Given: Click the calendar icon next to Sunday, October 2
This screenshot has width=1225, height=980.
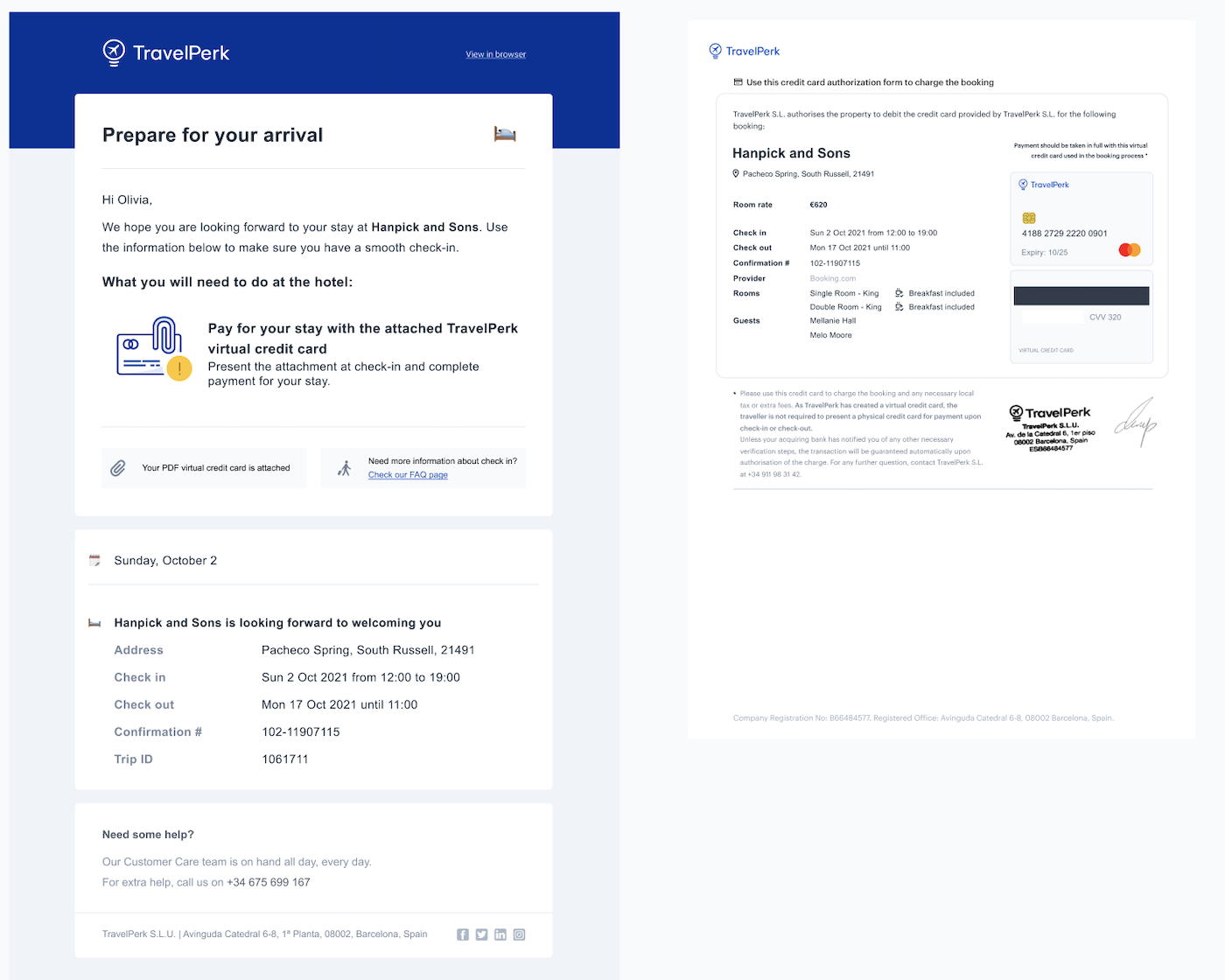Looking at the screenshot, I should click(x=94, y=560).
